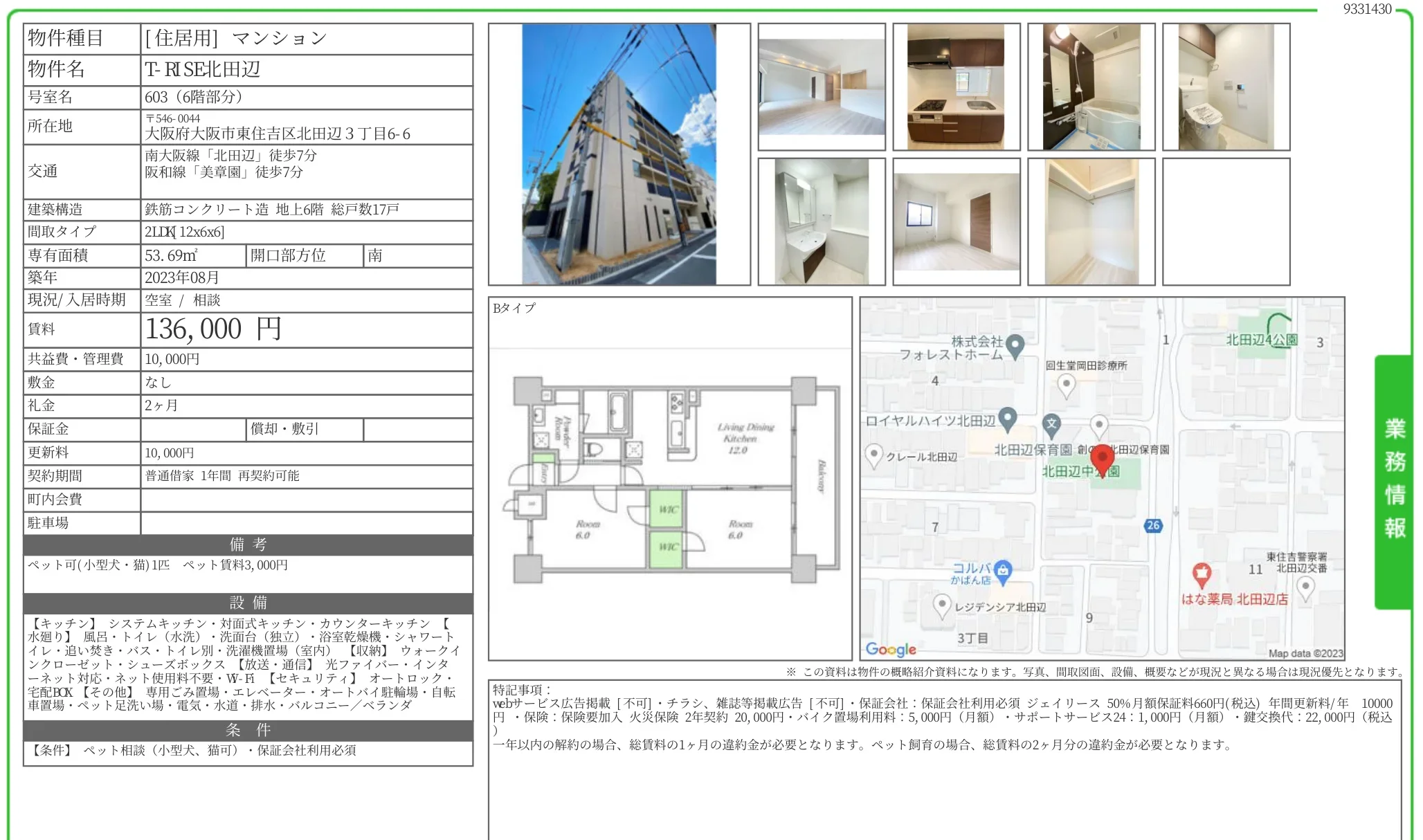Click the Google logo on the map

coord(891,649)
